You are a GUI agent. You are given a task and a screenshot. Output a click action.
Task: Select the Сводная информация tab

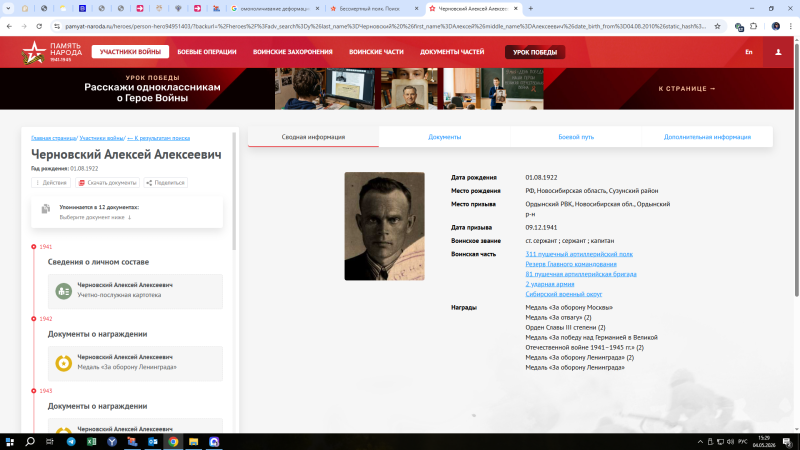click(x=313, y=137)
